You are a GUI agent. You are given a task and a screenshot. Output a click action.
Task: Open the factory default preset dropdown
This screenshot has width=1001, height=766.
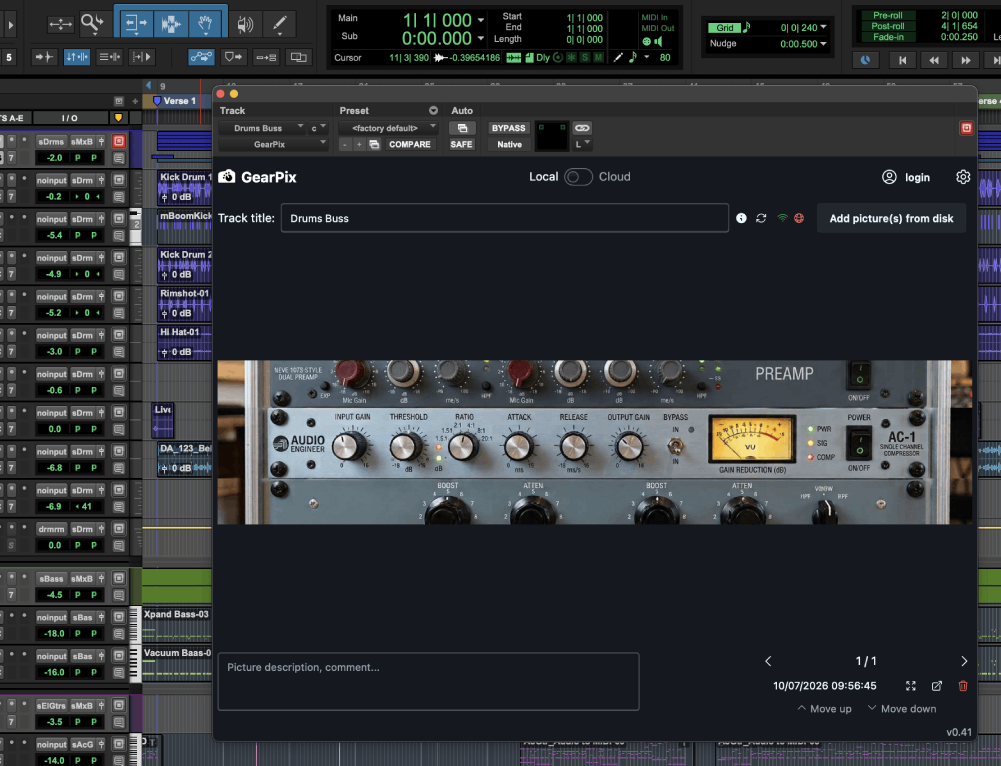(x=388, y=128)
